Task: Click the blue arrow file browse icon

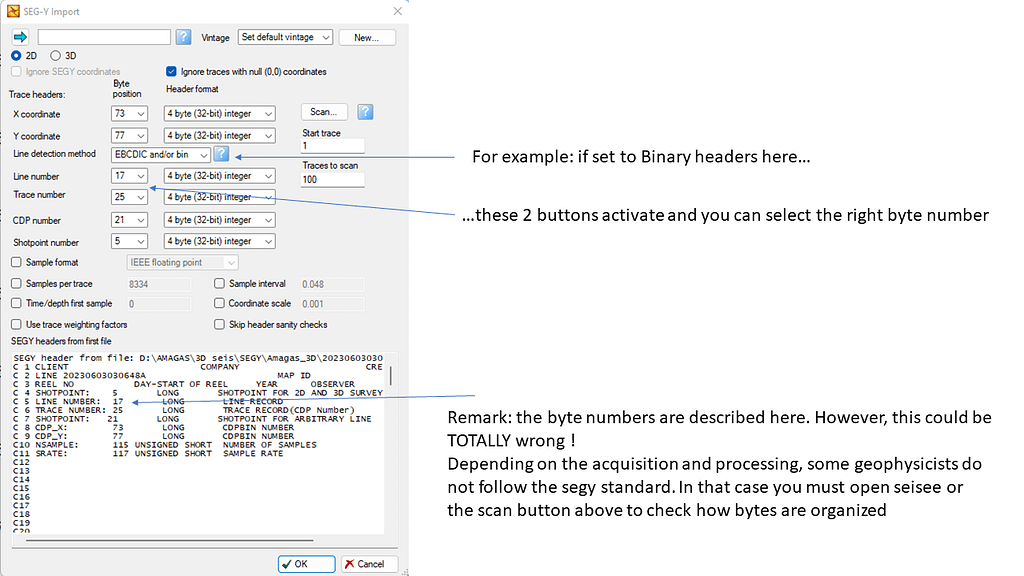Action: (20, 37)
